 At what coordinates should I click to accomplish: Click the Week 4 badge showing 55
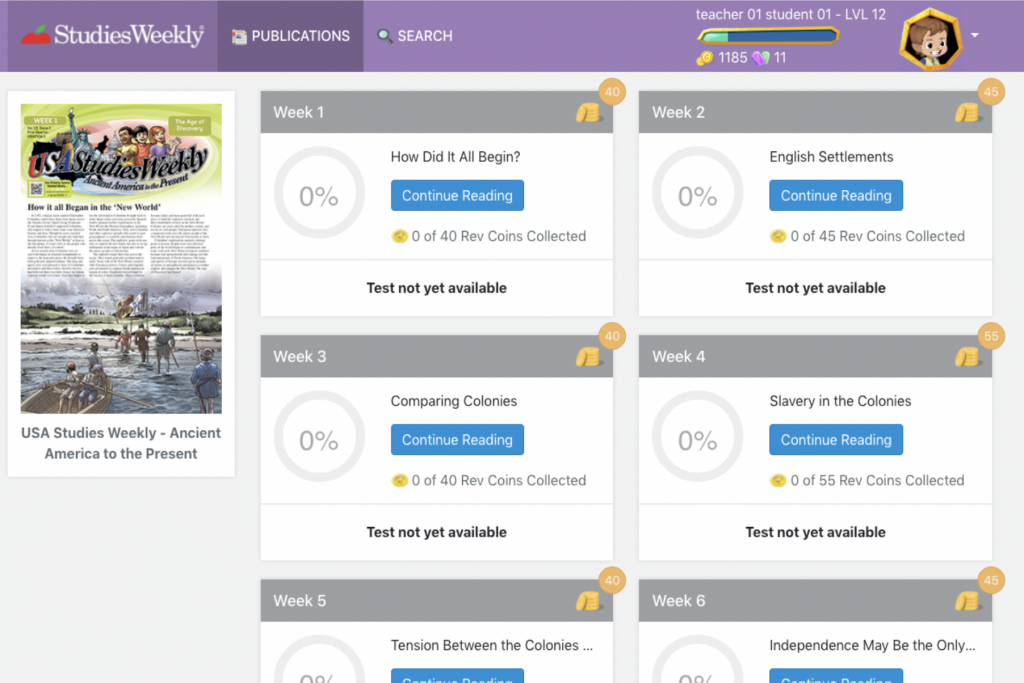[x=991, y=336]
